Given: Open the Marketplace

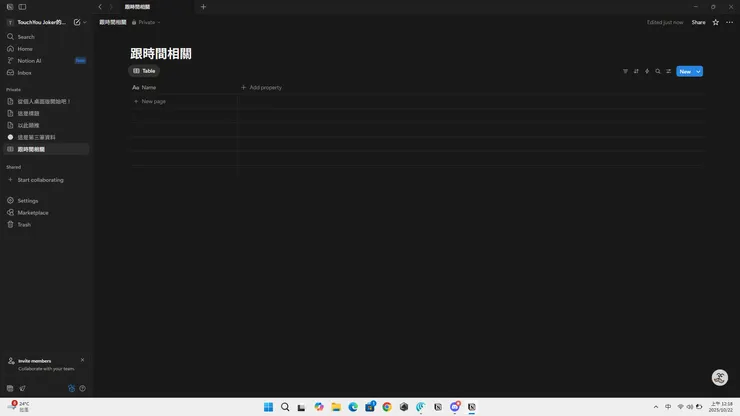Looking at the screenshot, I should click(x=46, y=213).
